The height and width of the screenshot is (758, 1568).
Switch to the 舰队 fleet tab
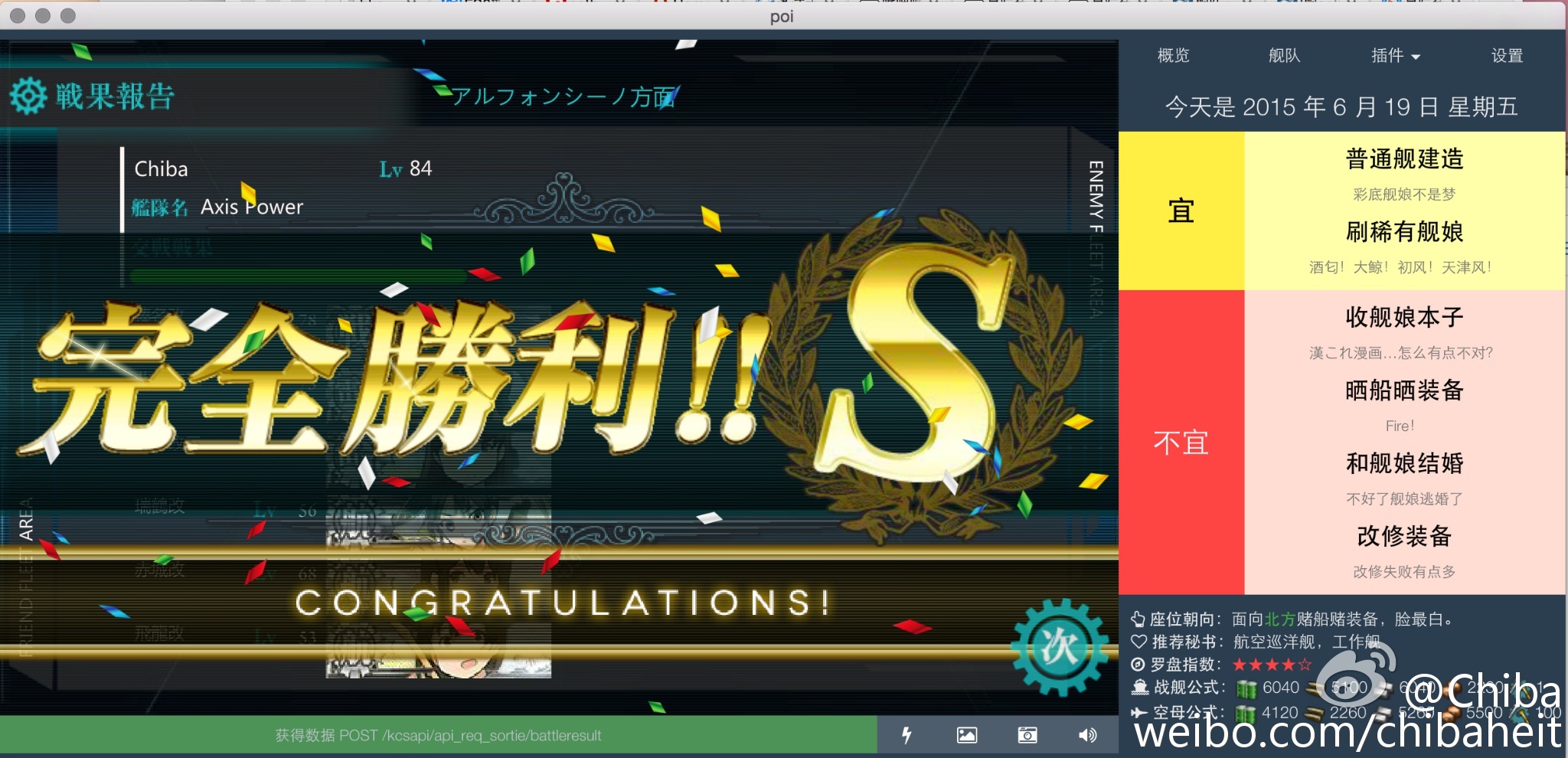(x=1284, y=56)
